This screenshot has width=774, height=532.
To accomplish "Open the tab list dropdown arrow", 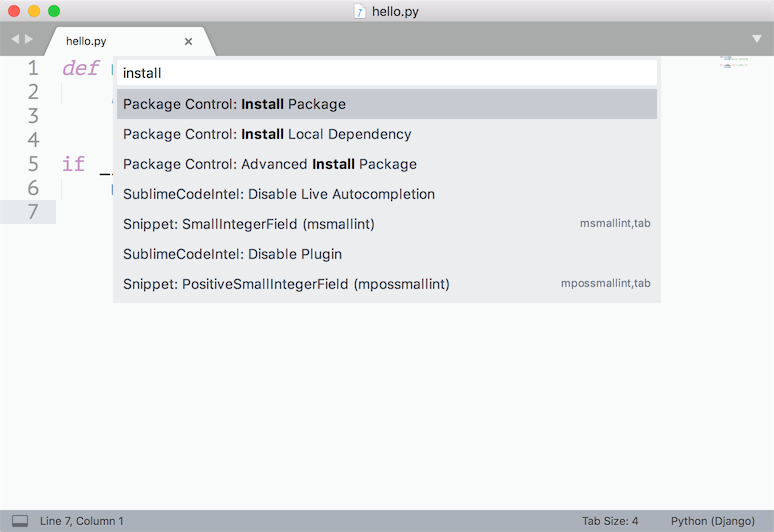I will click(757, 39).
